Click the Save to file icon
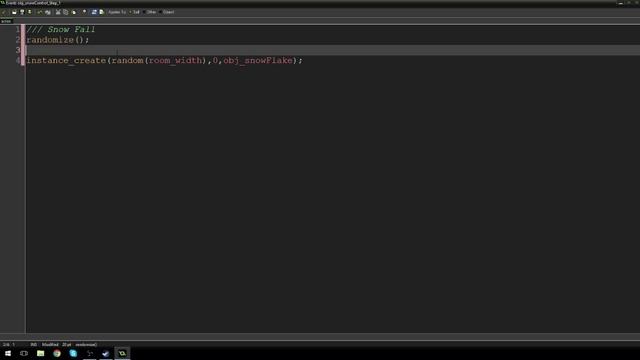This screenshot has height=360, width=640. click(22, 12)
